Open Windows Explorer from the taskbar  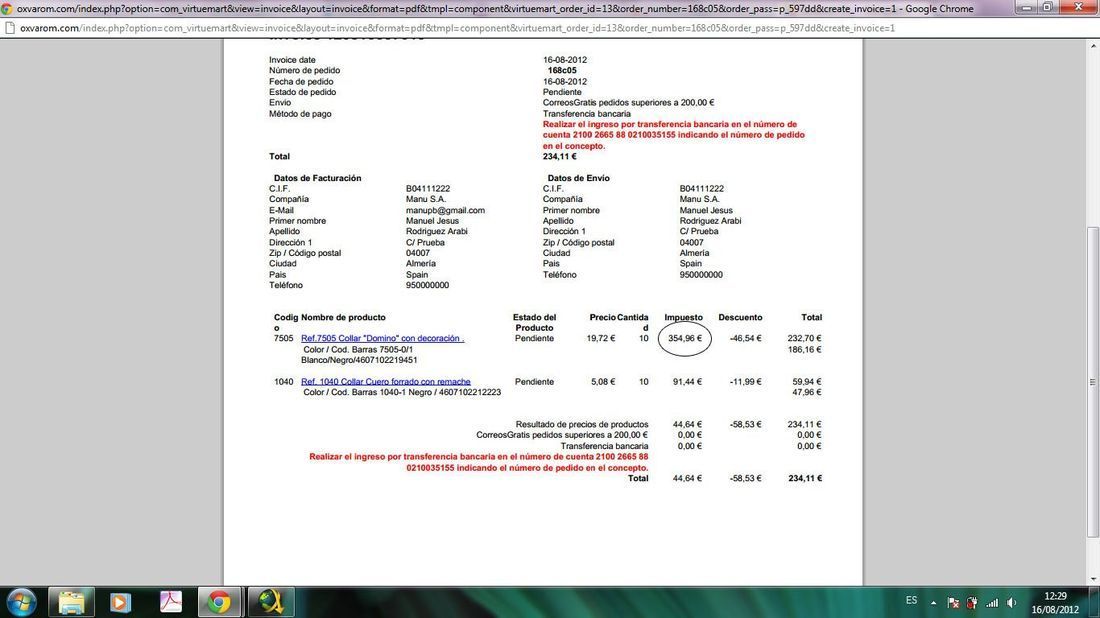71,602
